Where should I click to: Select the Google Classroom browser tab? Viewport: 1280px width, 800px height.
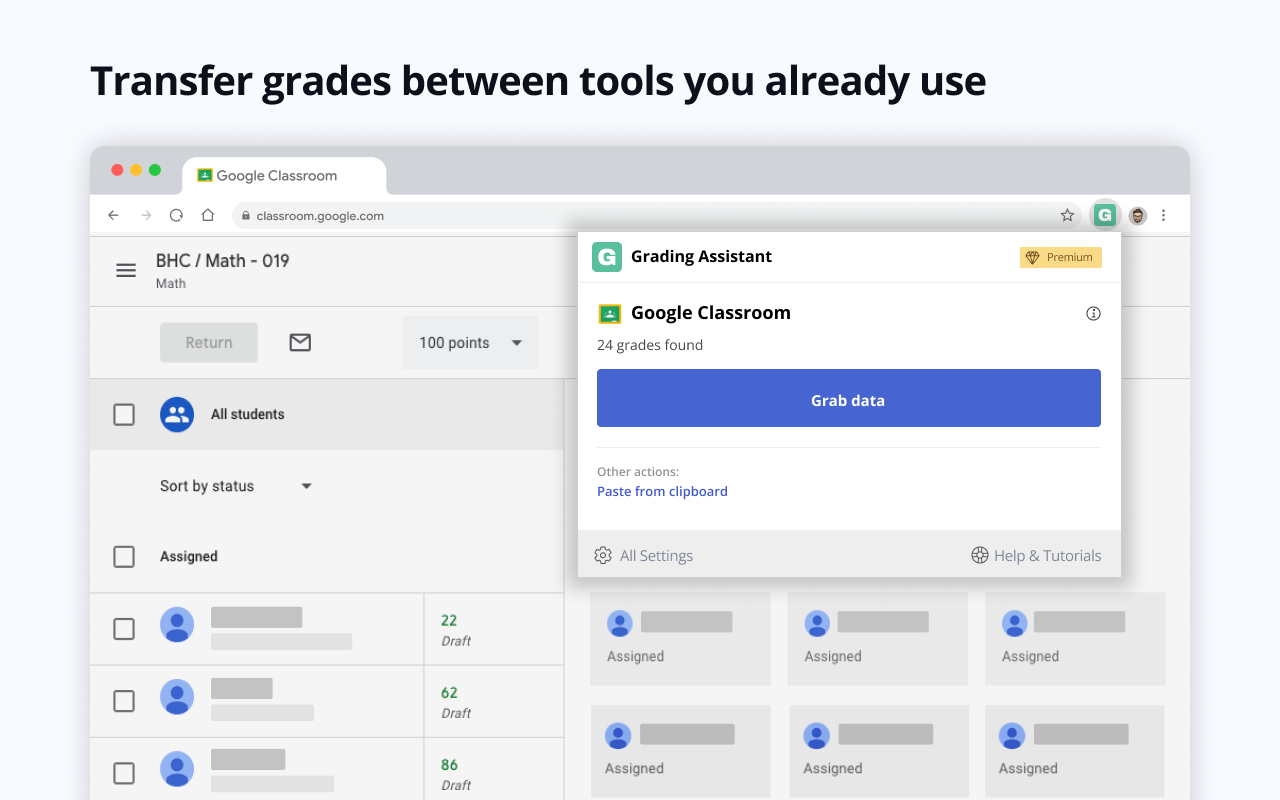click(x=284, y=176)
